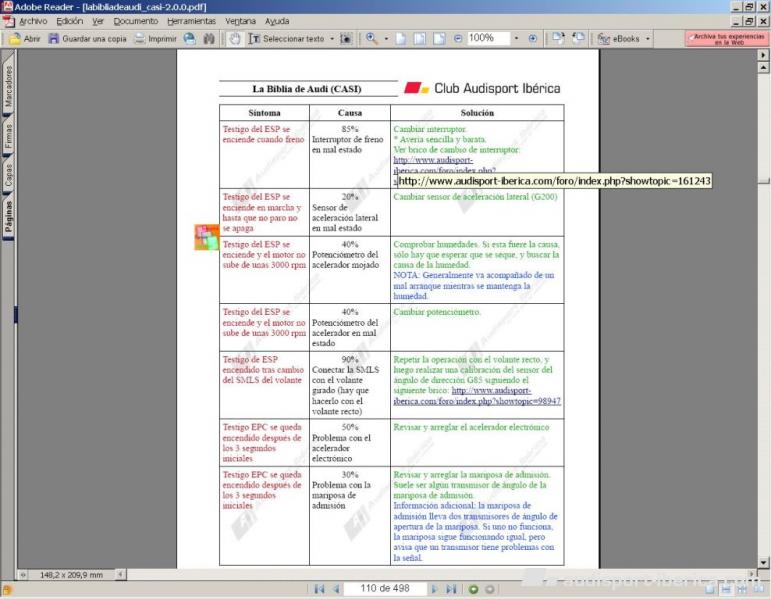Open the Archivo menu
771x600 pixels.
pos(33,21)
